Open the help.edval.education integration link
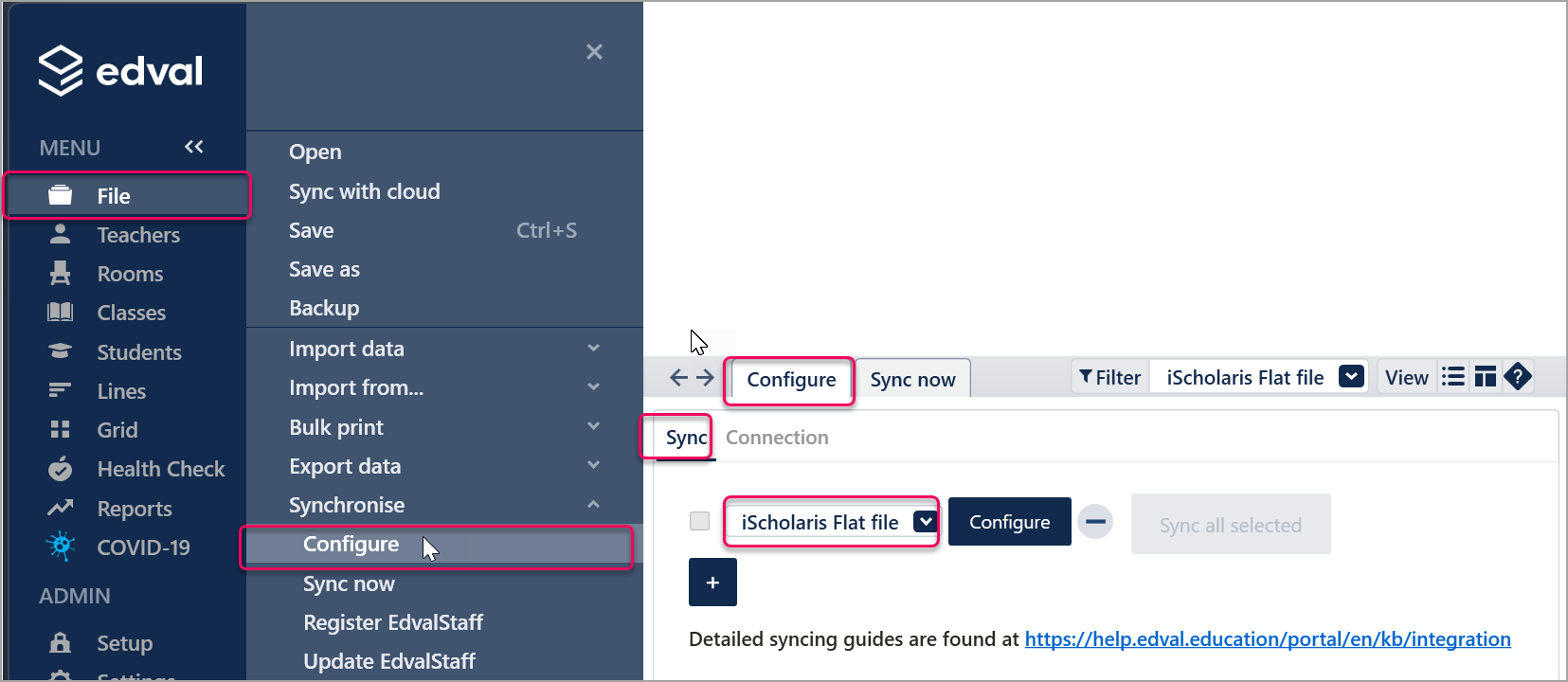 click(1267, 639)
